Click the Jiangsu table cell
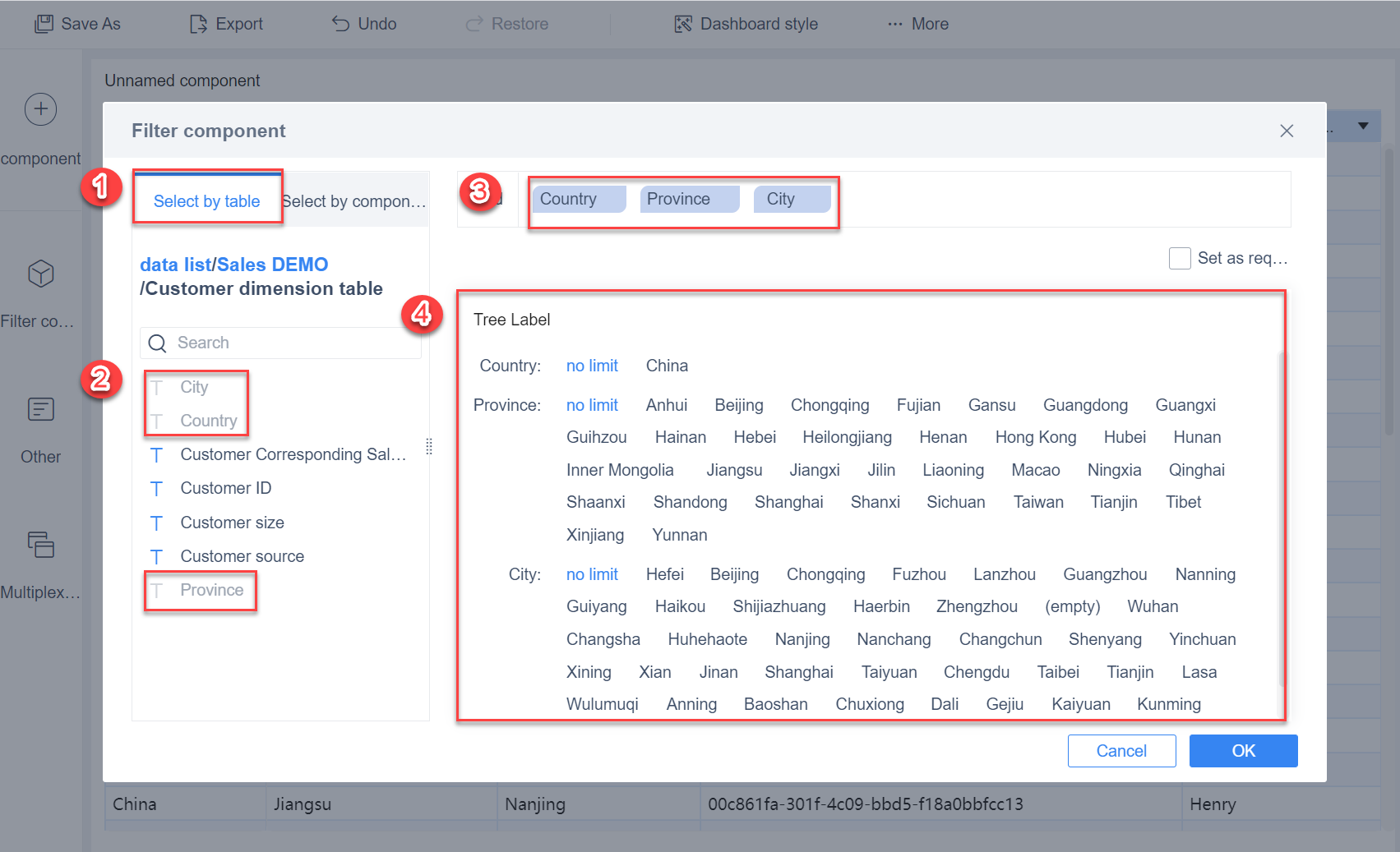The width and height of the screenshot is (1400, 852). coord(381,804)
